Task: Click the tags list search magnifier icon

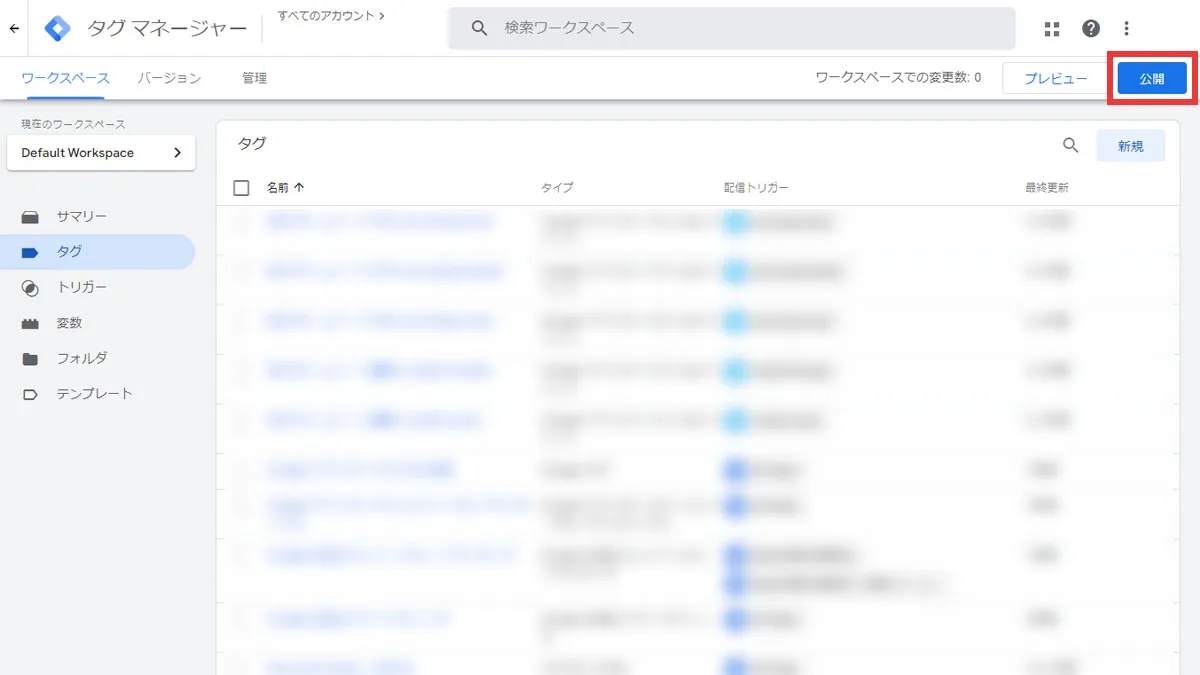Action: [x=1070, y=145]
